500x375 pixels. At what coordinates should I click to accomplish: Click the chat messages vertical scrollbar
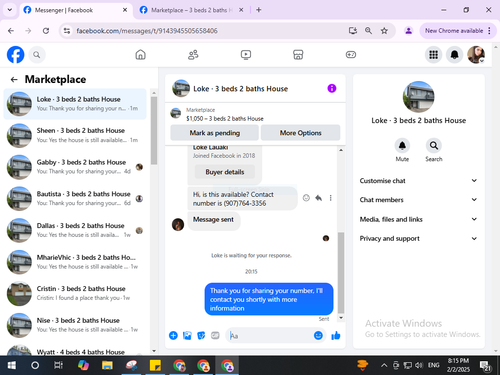coord(341,272)
